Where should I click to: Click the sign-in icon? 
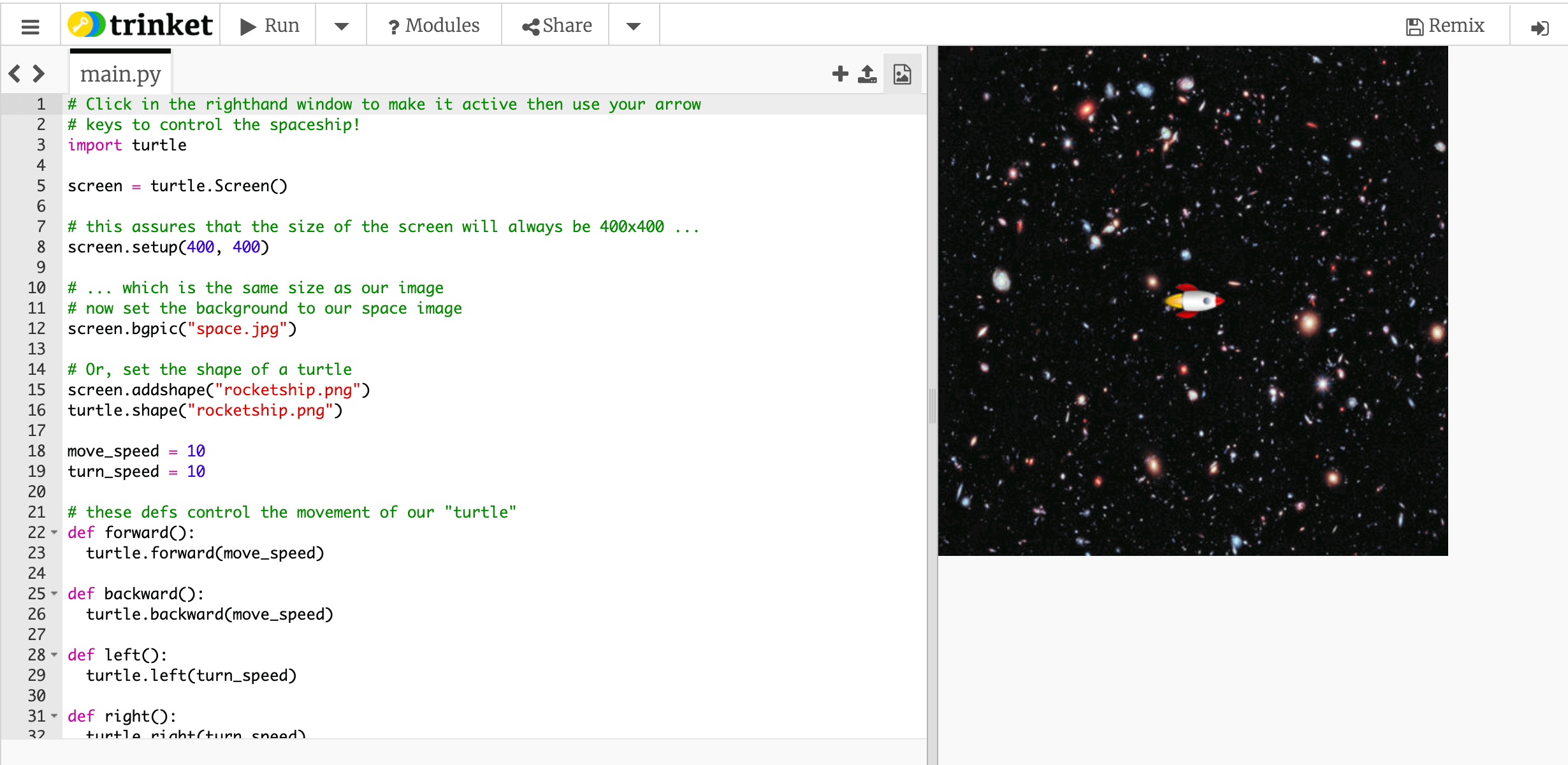(x=1539, y=27)
